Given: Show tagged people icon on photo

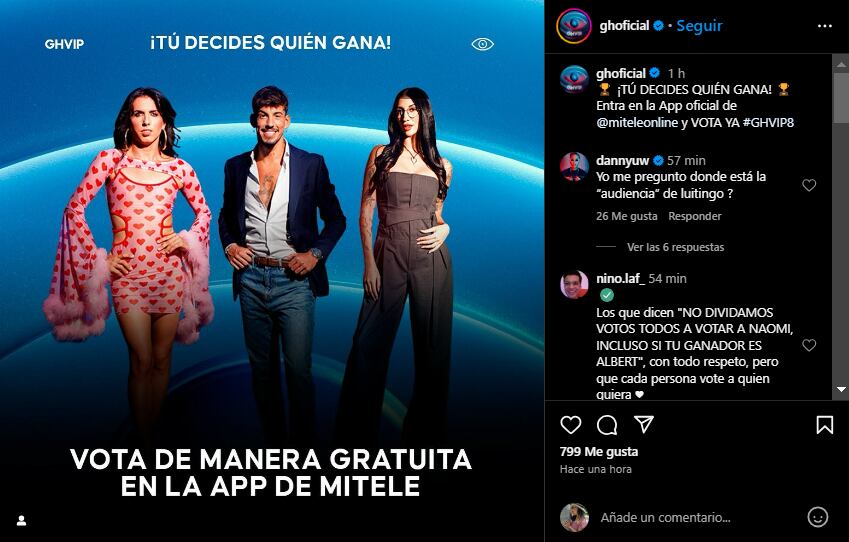Looking at the screenshot, I should coord(22,521).
